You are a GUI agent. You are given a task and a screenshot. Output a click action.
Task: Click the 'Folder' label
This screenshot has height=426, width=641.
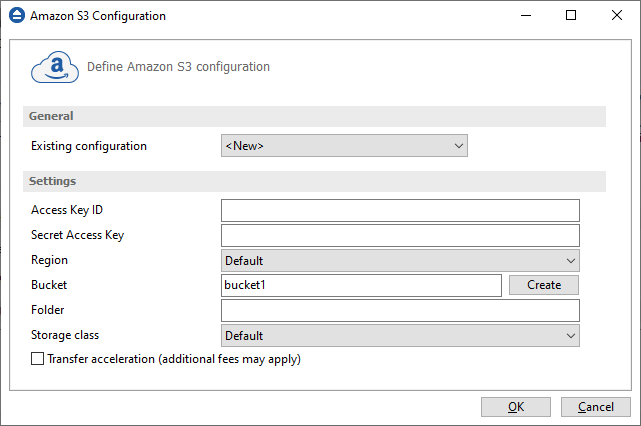pyautogui.click(x=48, y=310)
